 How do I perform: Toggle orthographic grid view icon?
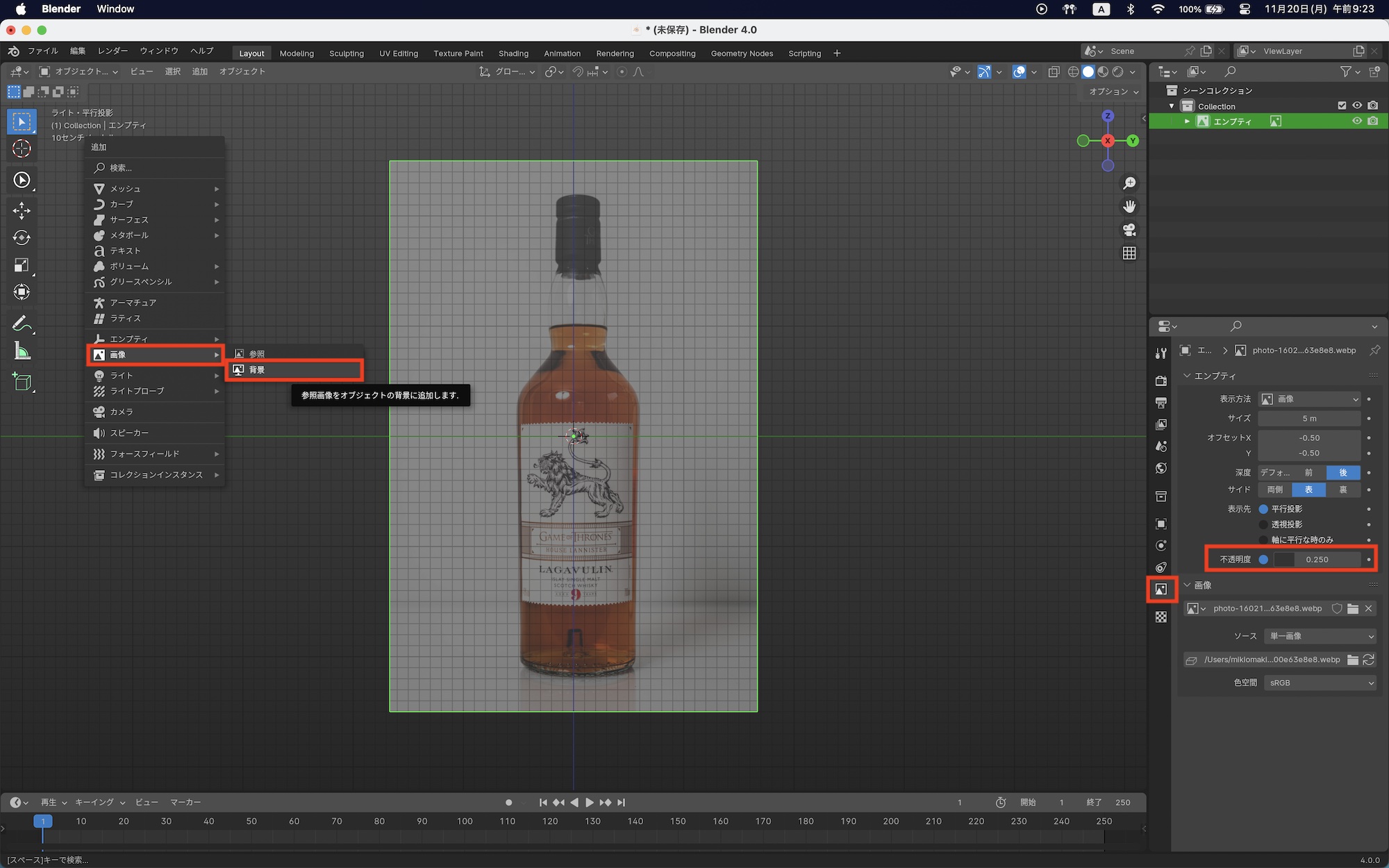[x=1129, y=253]
